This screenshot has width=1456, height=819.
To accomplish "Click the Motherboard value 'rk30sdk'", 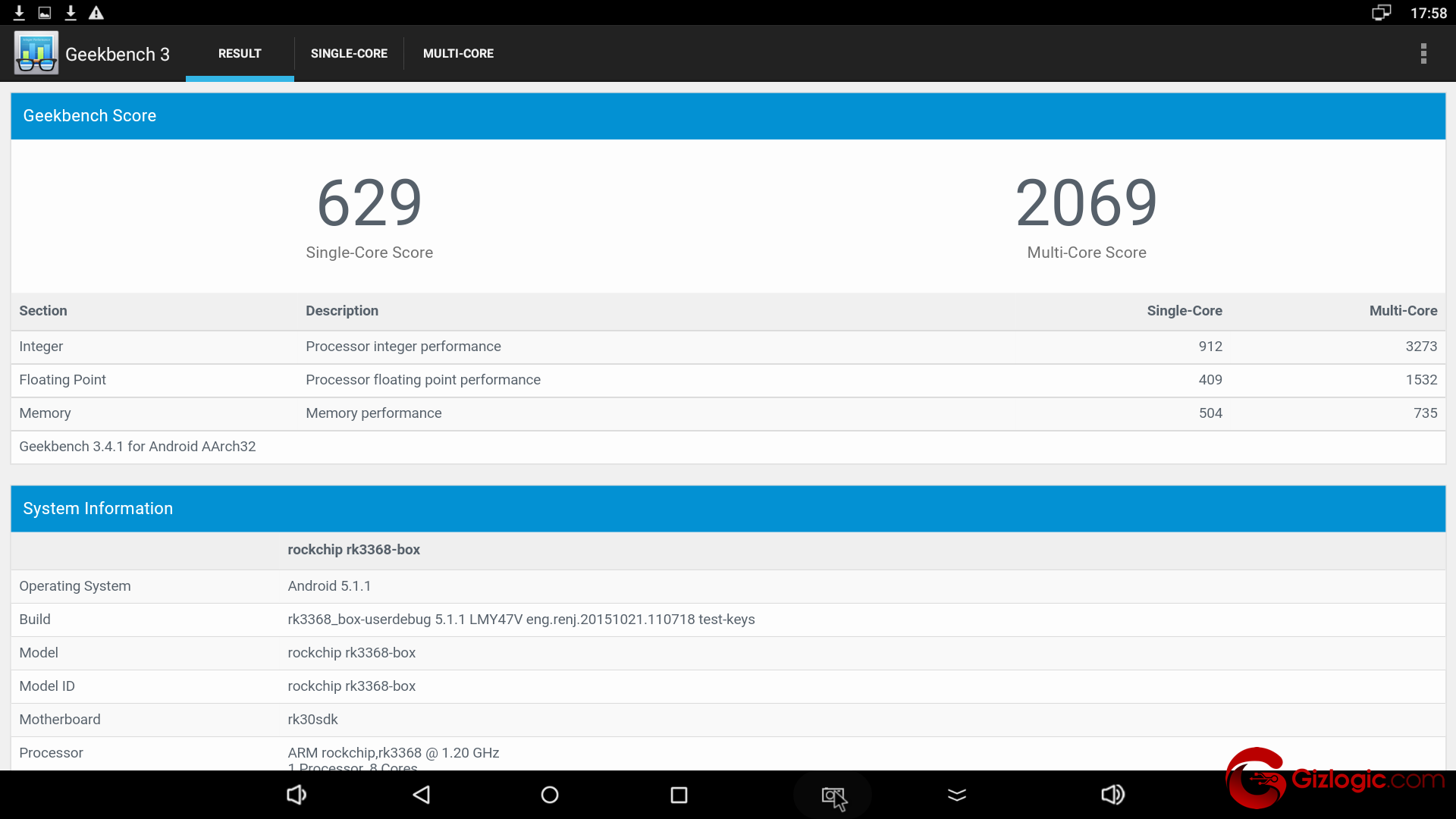I will point(312,720).
